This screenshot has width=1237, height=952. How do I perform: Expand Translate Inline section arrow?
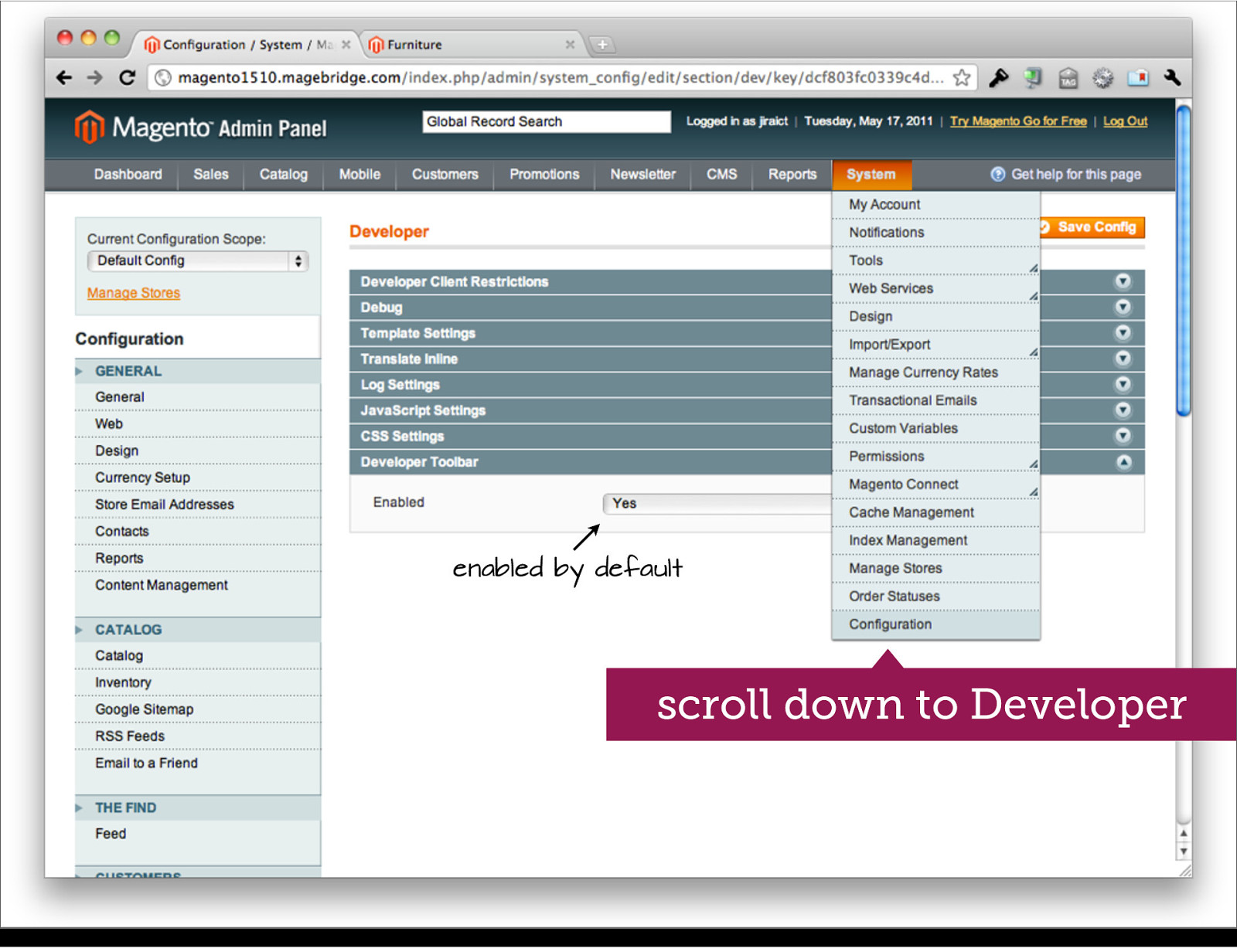point(1123,359)
